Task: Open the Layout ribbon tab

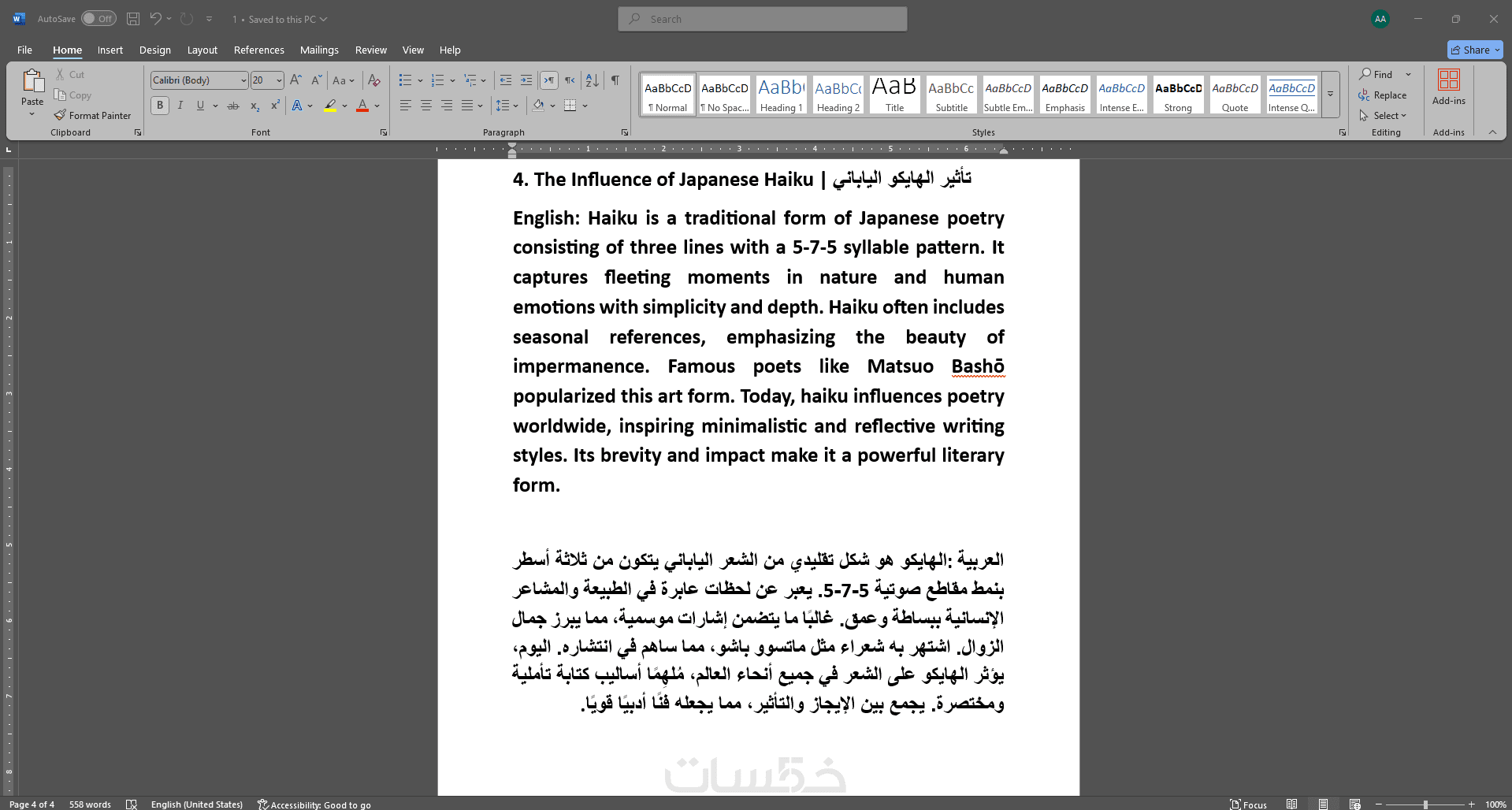Action: (202, 50)
